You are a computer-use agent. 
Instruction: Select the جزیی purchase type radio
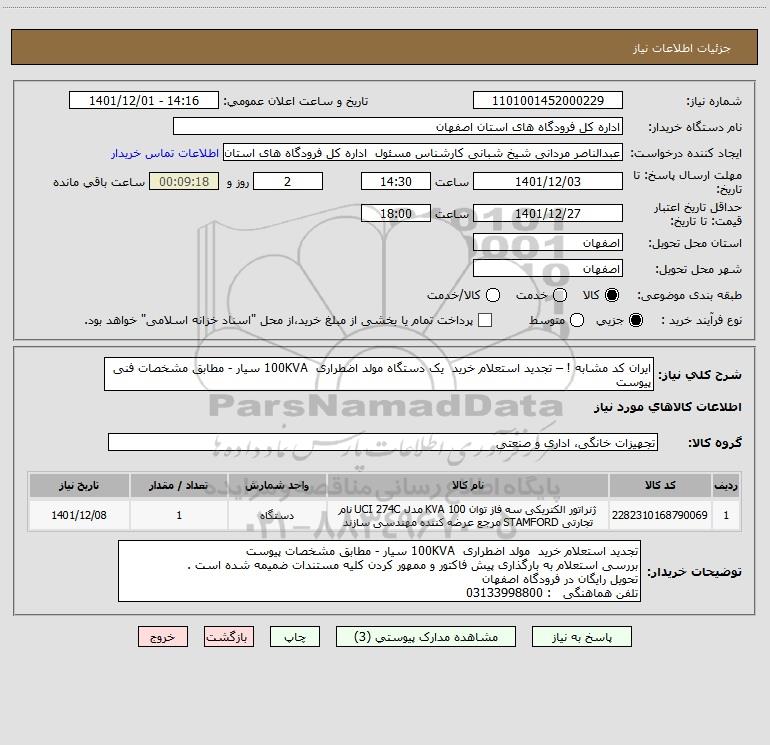click(x=635, y=320)
